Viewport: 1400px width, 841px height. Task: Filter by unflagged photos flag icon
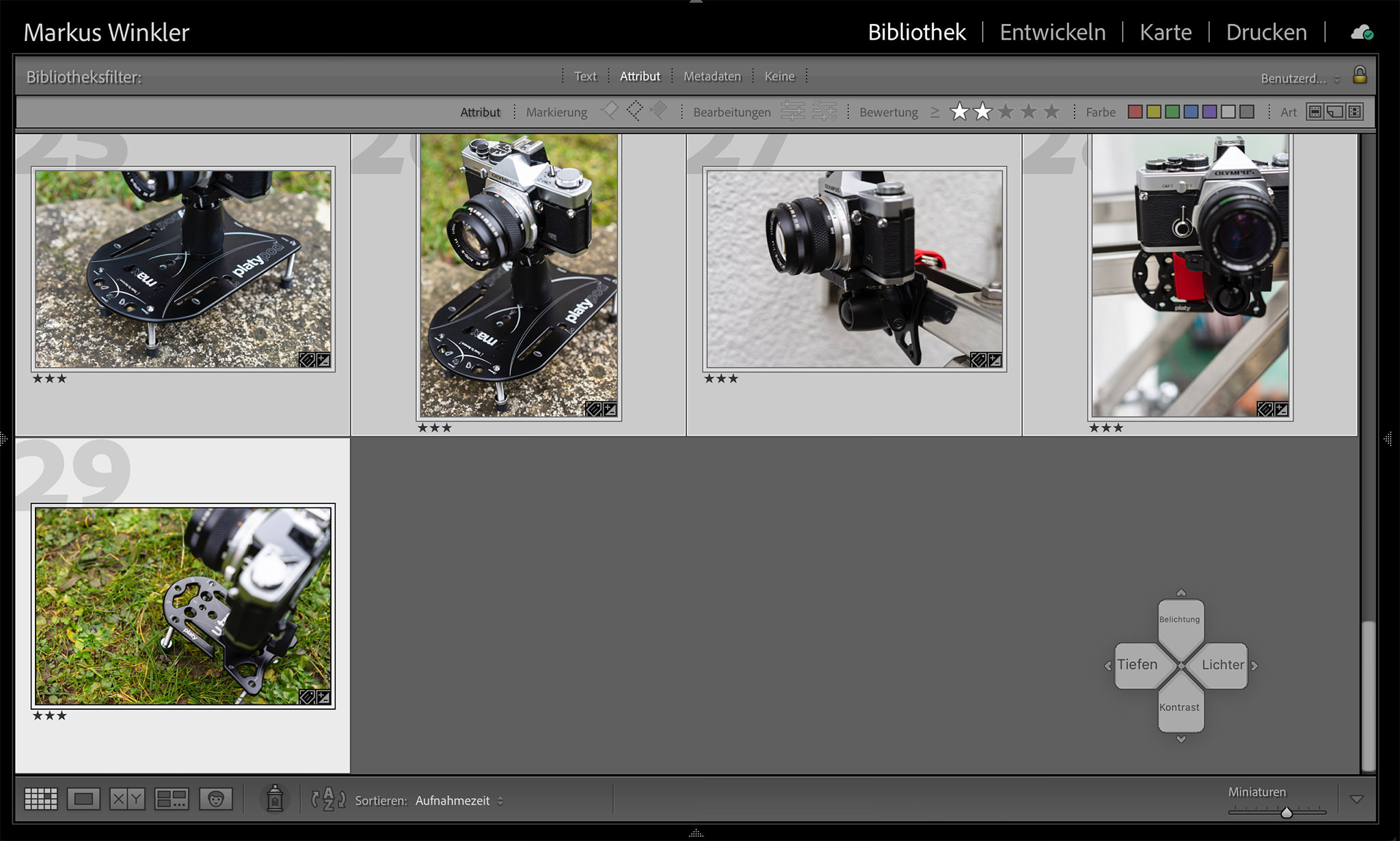(634, 111)
